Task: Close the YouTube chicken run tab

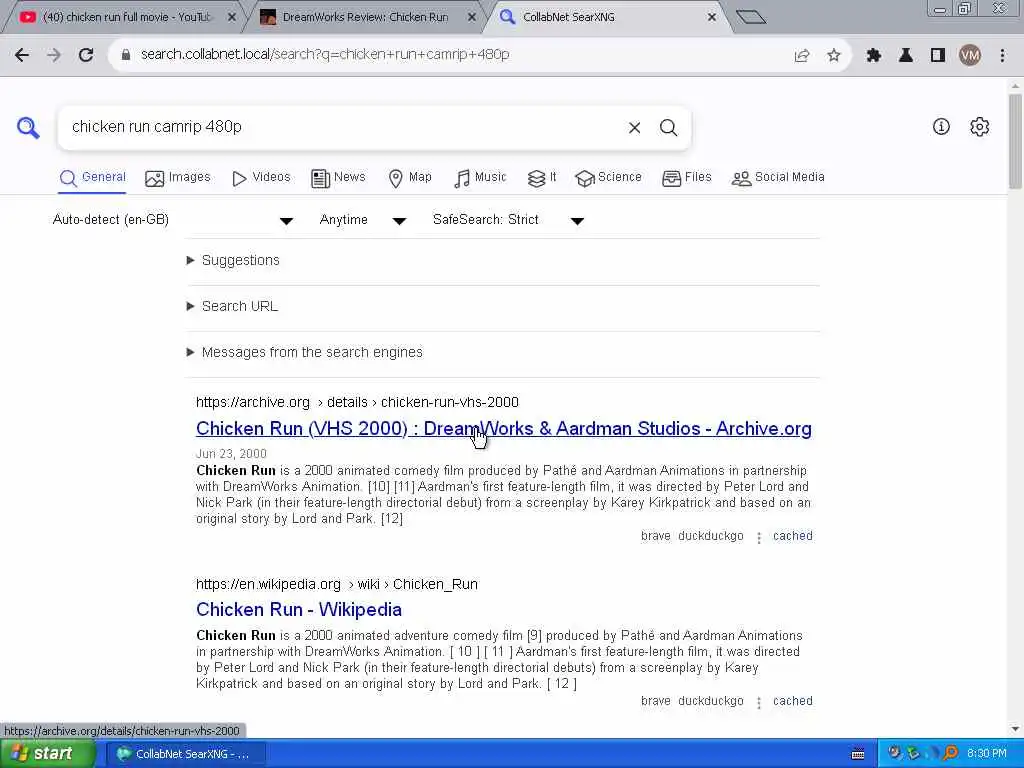Action: (x=231, y=18)
